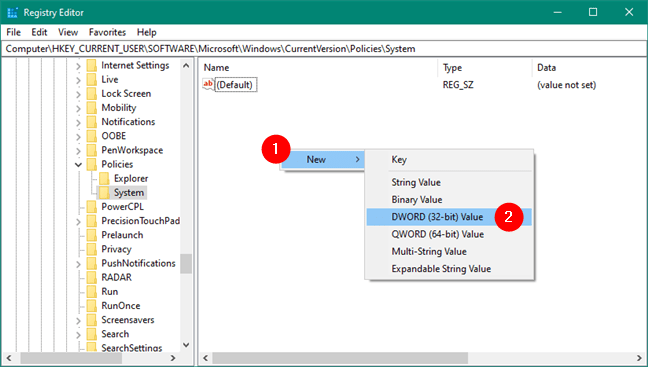Open the View menu
Image resolution: width=648 pixels, height=367 pixels.
tap(68, 32)
